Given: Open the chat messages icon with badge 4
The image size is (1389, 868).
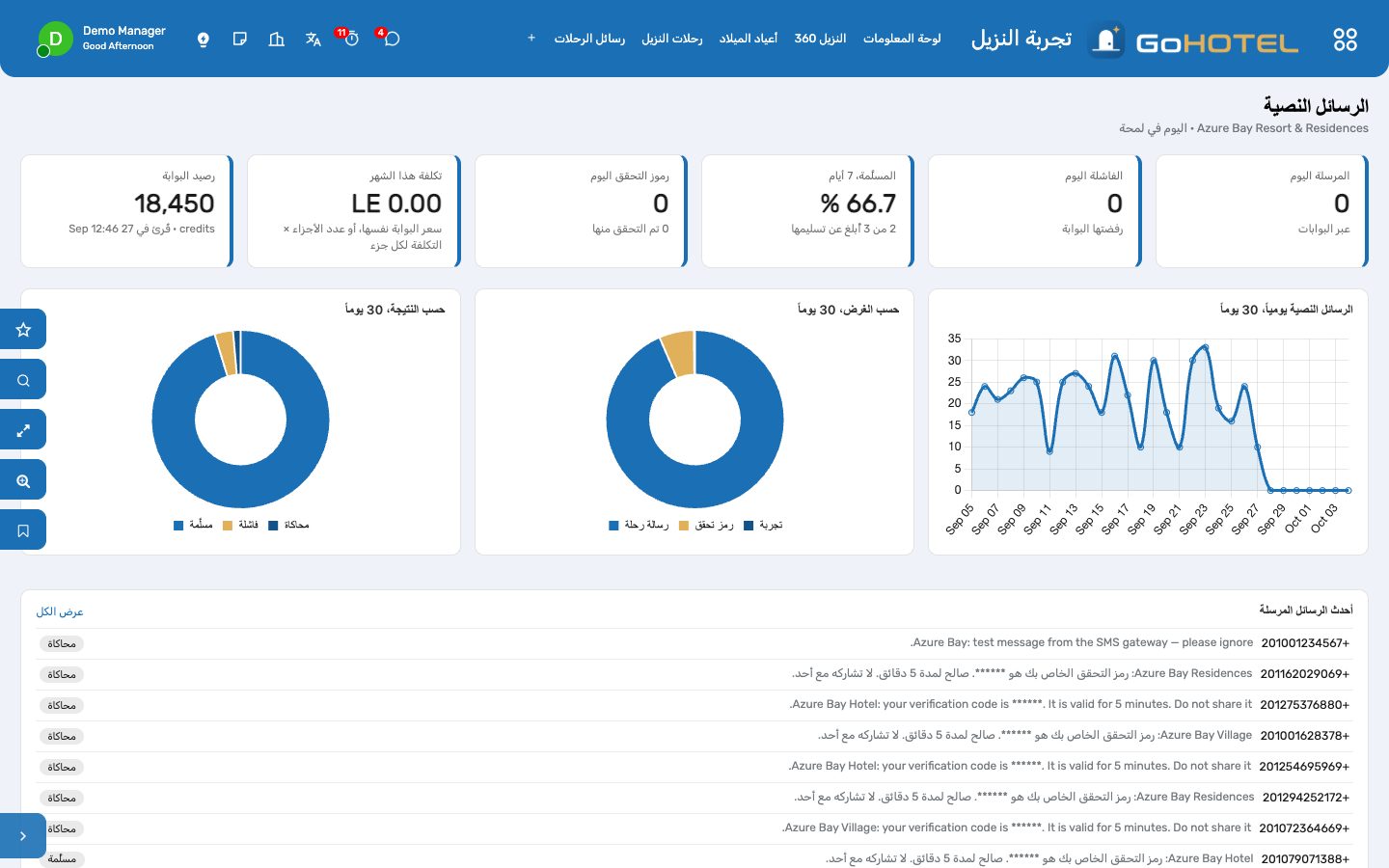Looking at the screenshot, I should click(392, 39).
